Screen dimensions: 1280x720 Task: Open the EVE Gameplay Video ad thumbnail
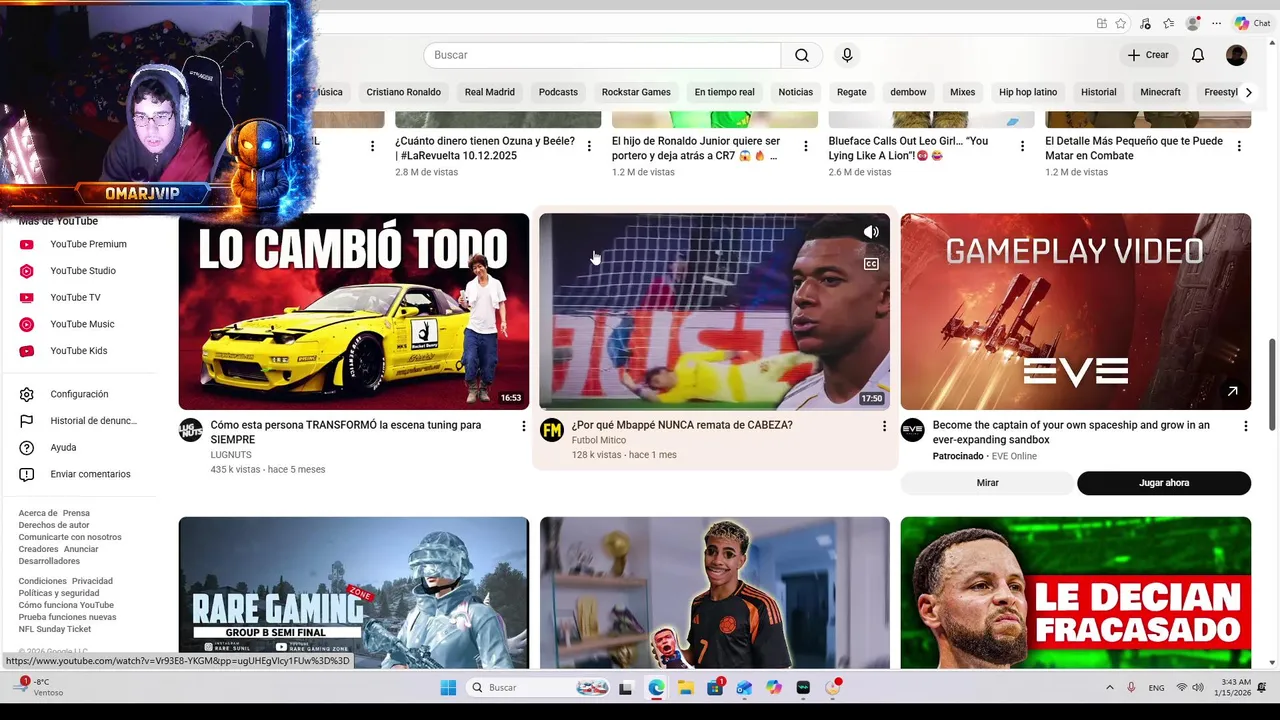(1075, 311)
